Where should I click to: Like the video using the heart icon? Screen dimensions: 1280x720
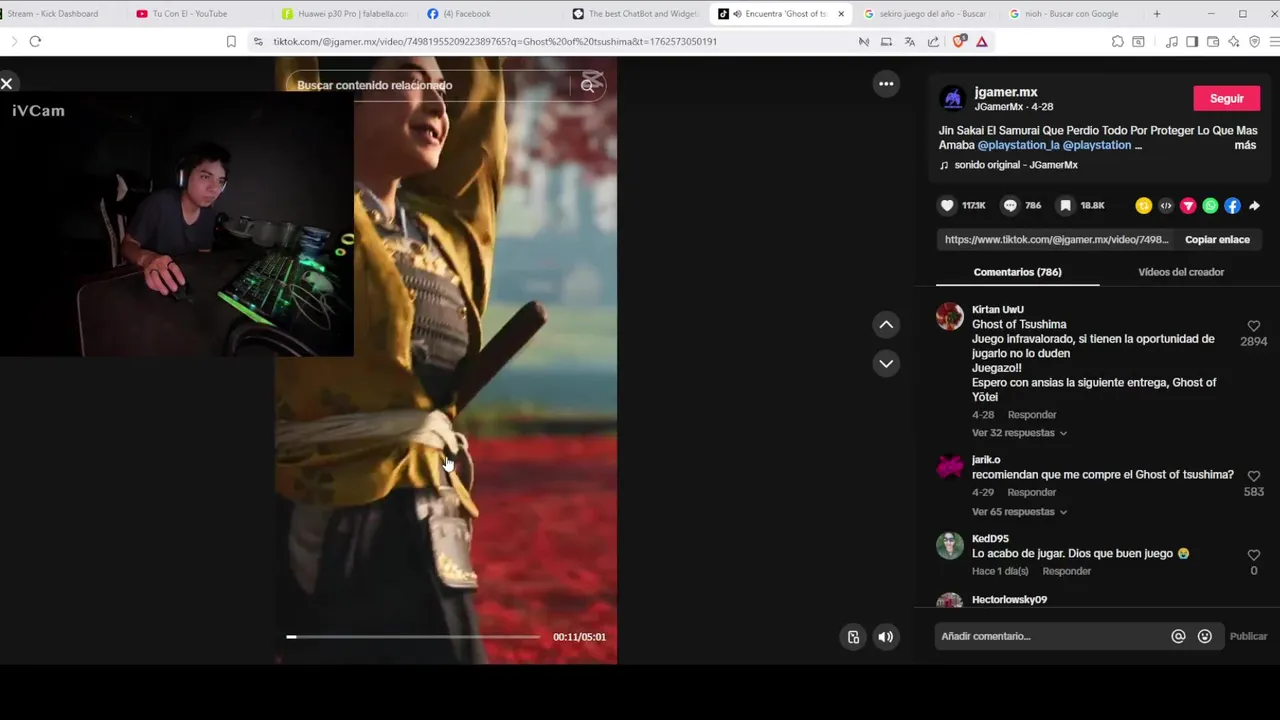[x=947, y=205]
